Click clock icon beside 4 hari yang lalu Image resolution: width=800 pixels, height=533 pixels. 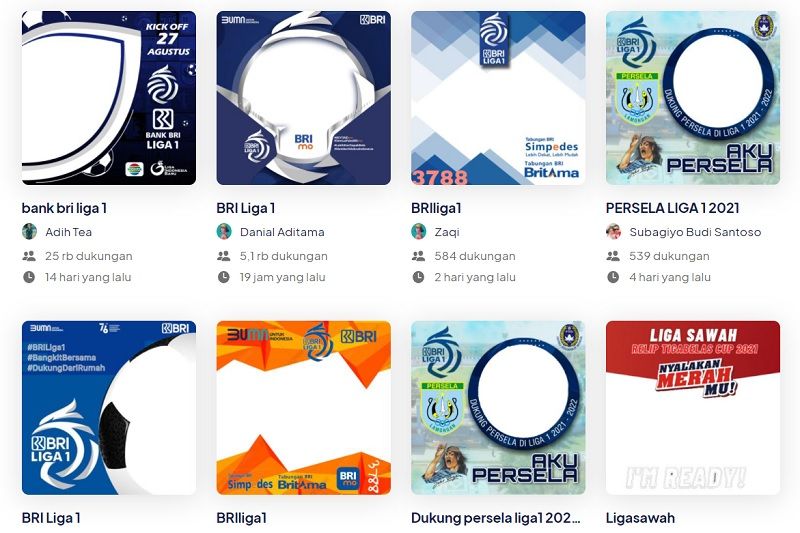tap(613, 277)
